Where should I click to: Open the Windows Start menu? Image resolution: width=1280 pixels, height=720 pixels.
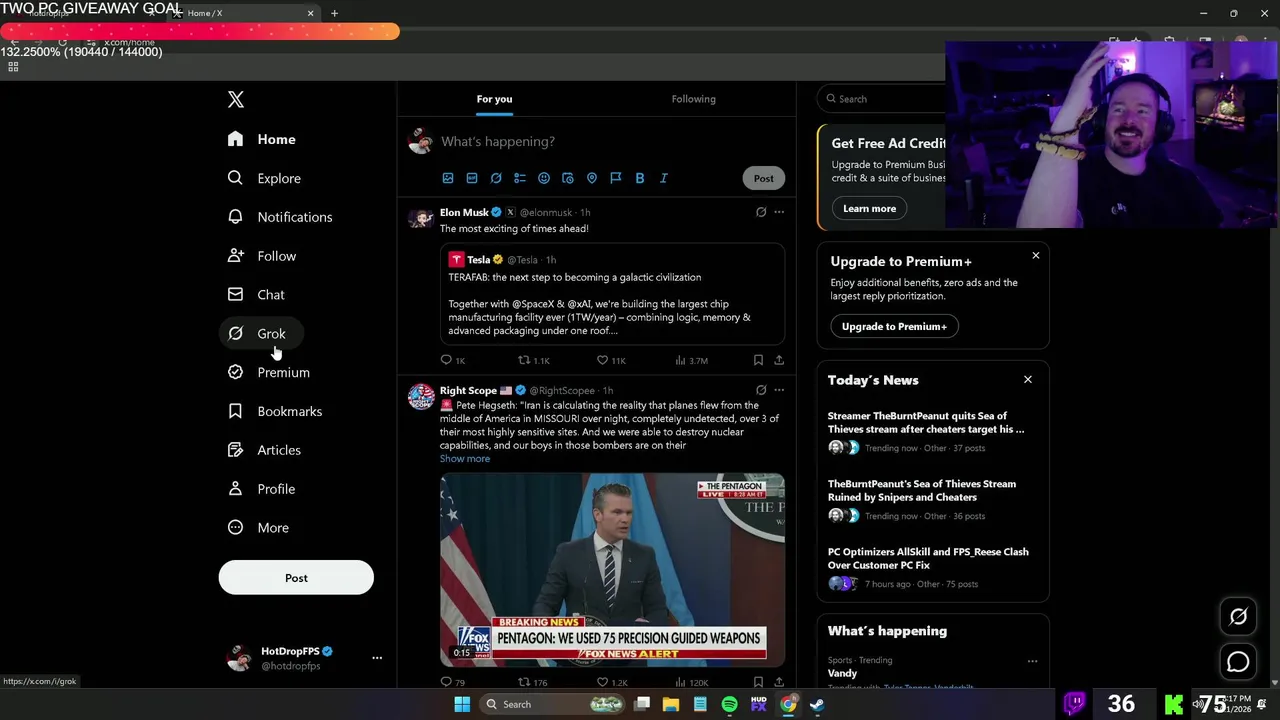click(462, 704)
